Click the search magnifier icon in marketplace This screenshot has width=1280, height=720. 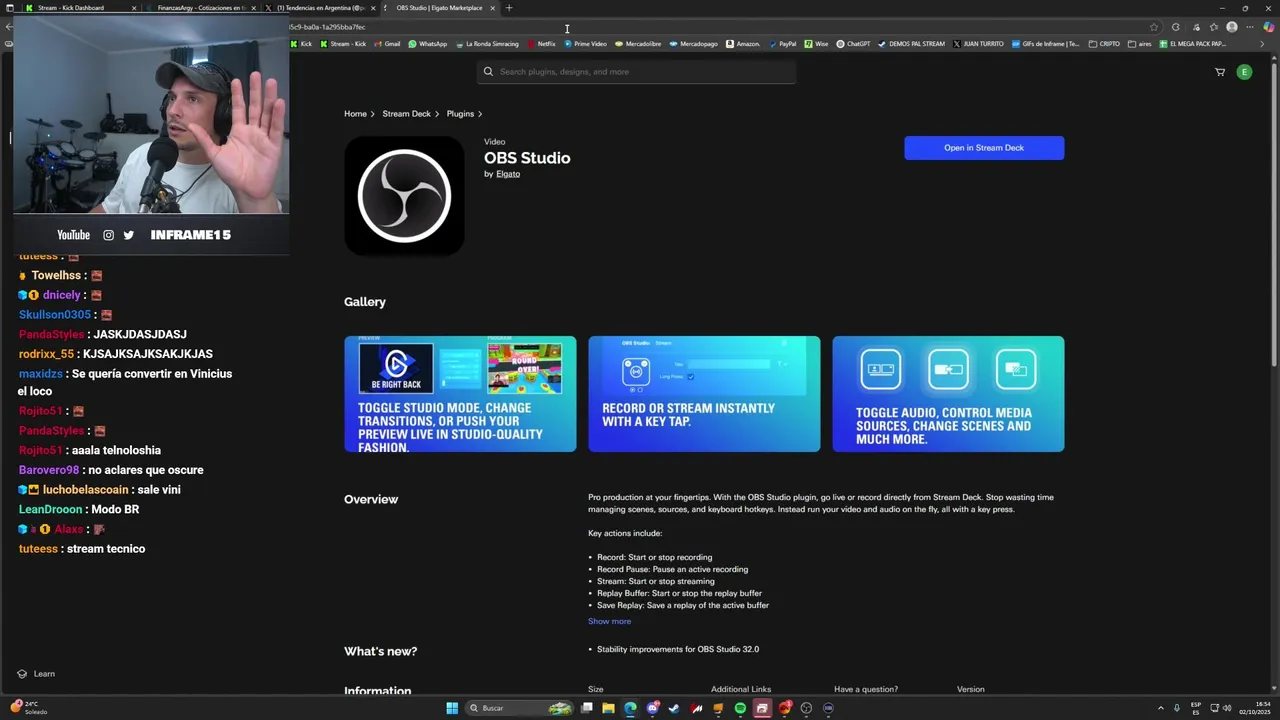(488, 72)
